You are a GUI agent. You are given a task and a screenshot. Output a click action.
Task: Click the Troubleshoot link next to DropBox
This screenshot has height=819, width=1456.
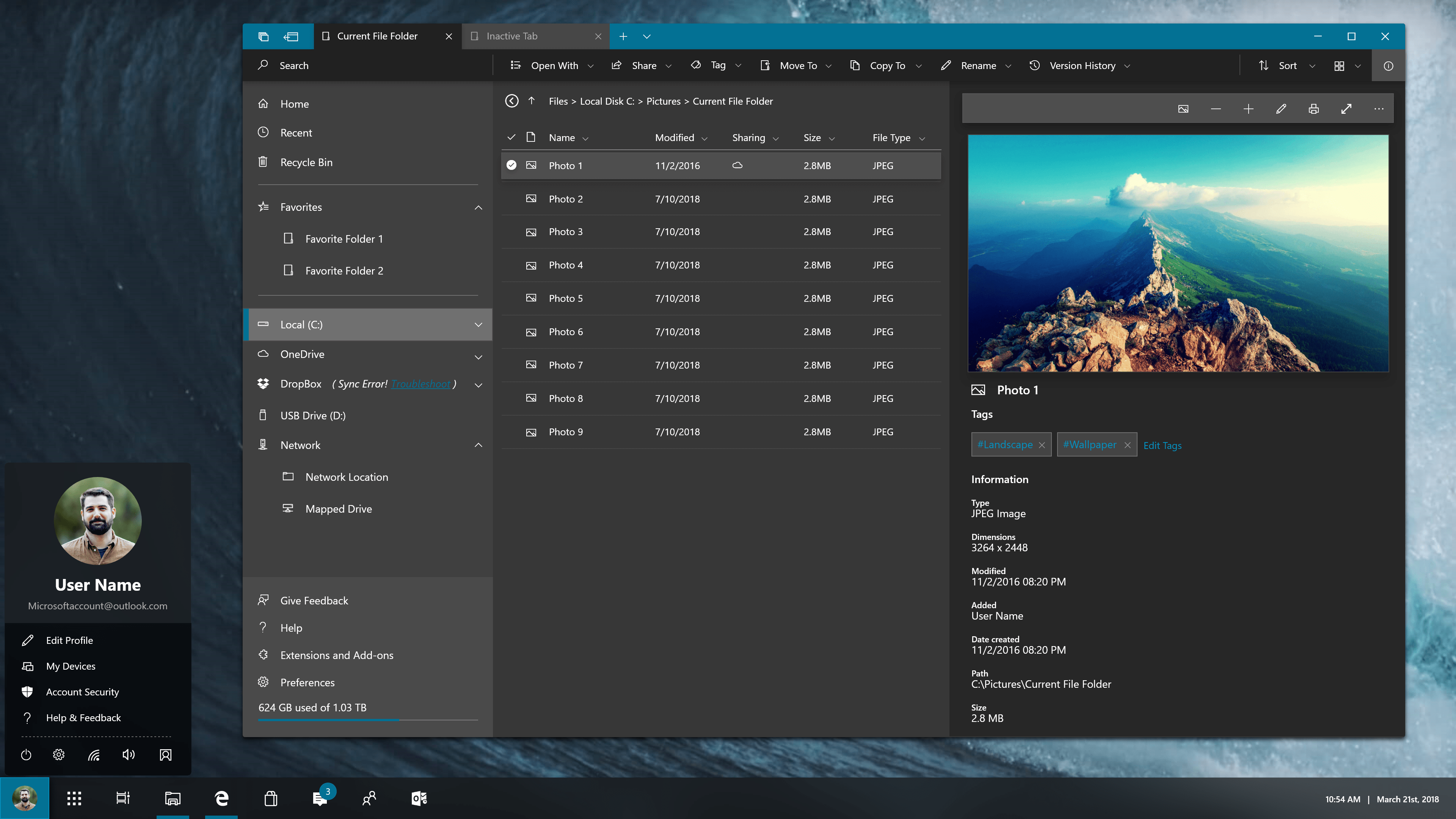[x=420, y=384]
